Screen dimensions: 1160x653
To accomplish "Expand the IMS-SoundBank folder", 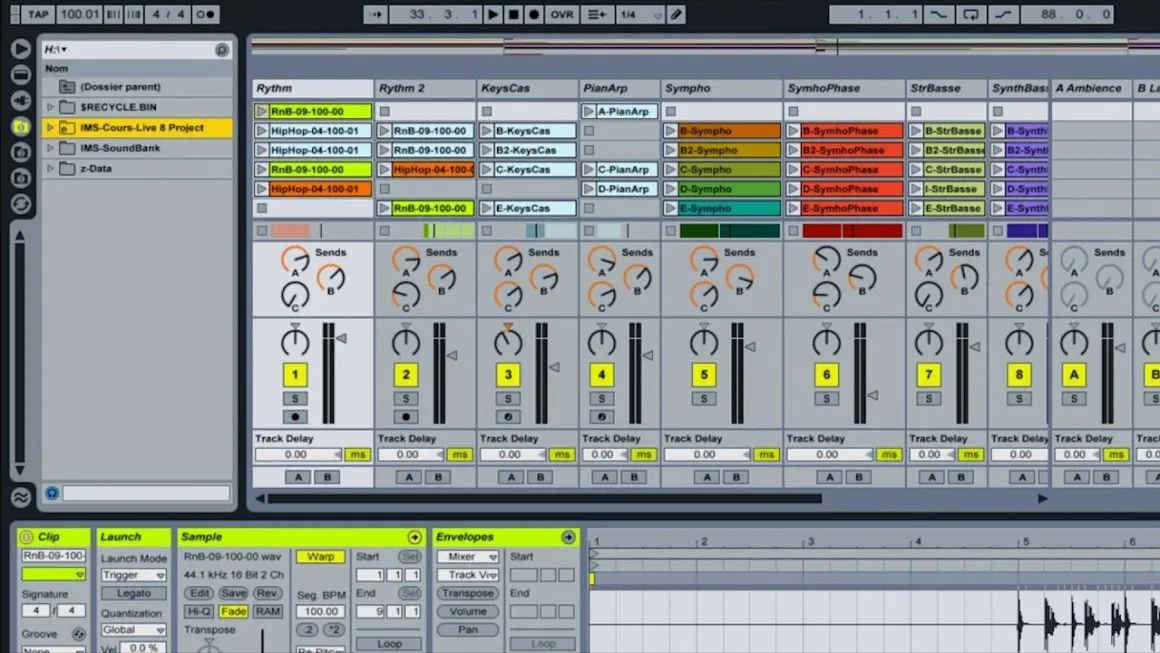I will (49, 148).
